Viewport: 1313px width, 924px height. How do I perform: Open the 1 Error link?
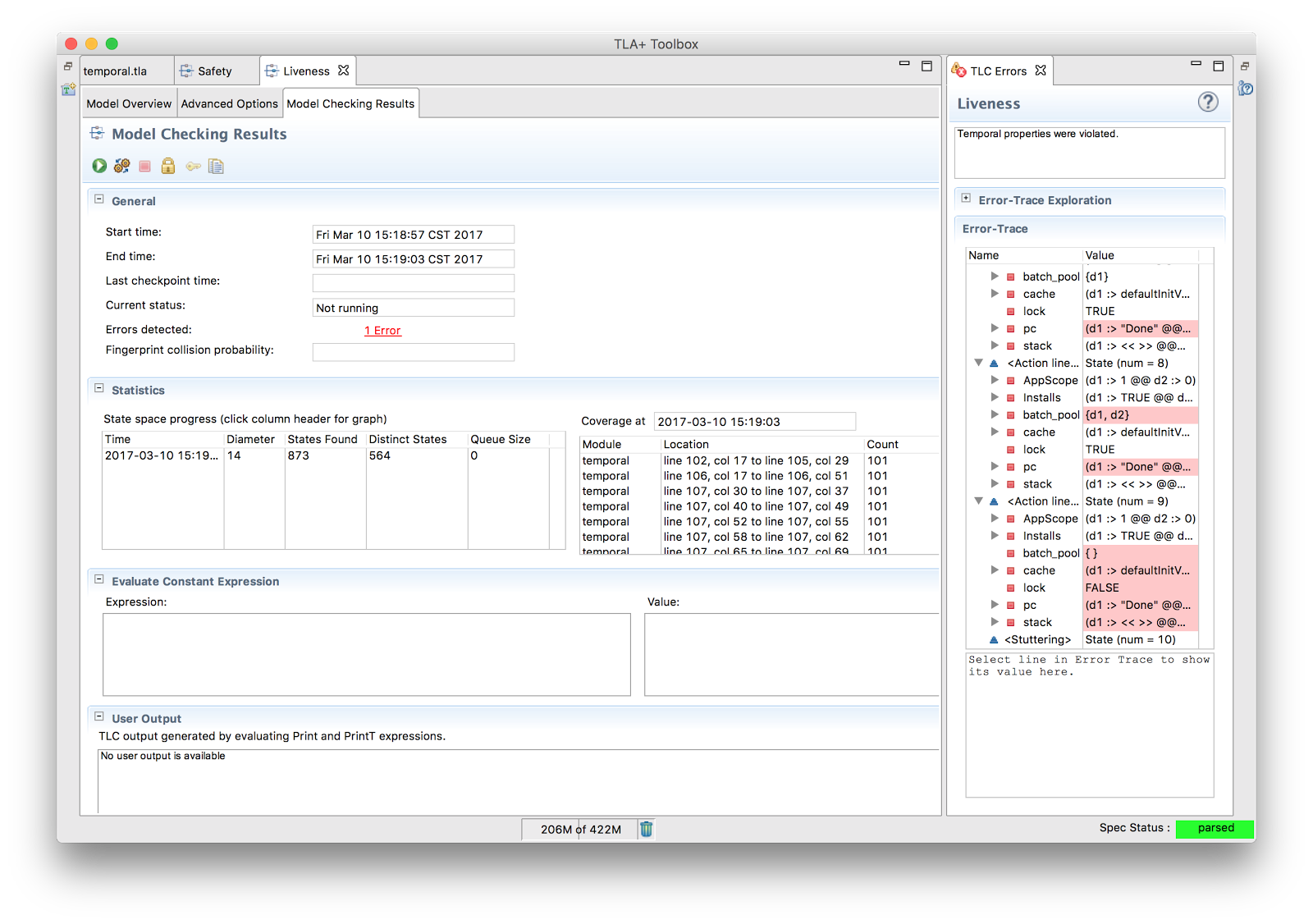click(382, 331)
